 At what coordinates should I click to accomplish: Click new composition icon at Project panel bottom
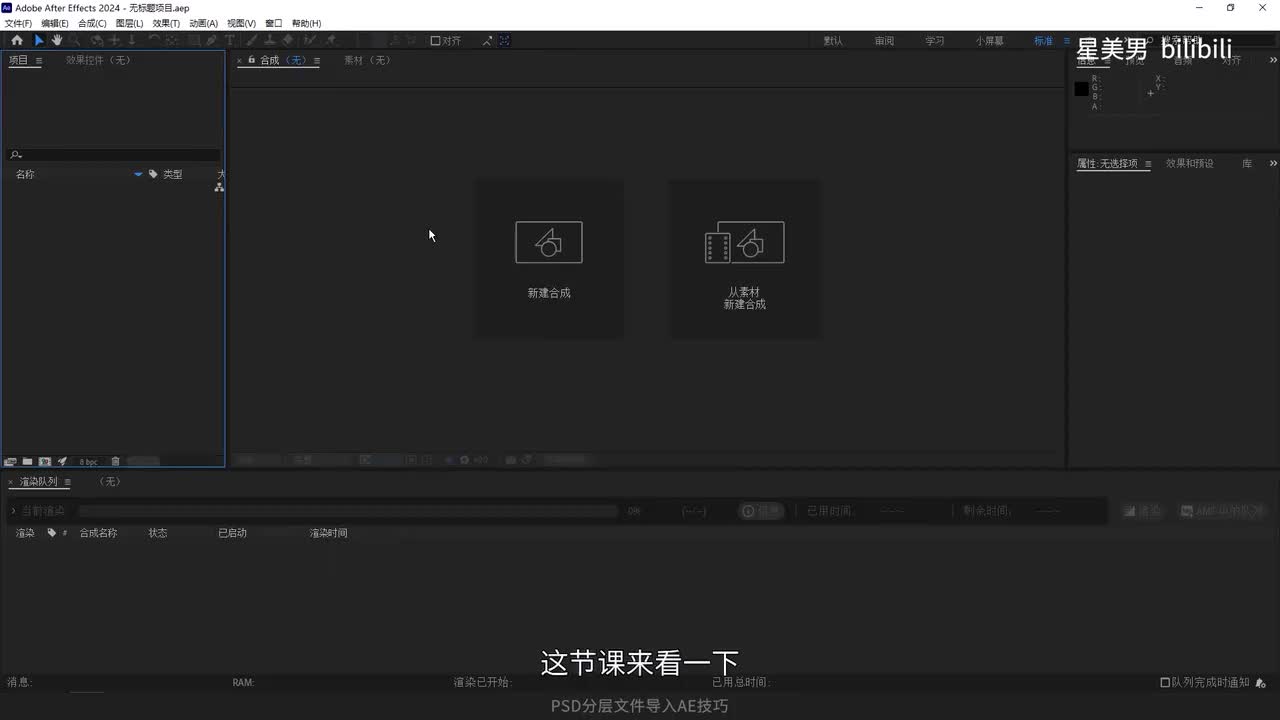(x=45, y=461)
